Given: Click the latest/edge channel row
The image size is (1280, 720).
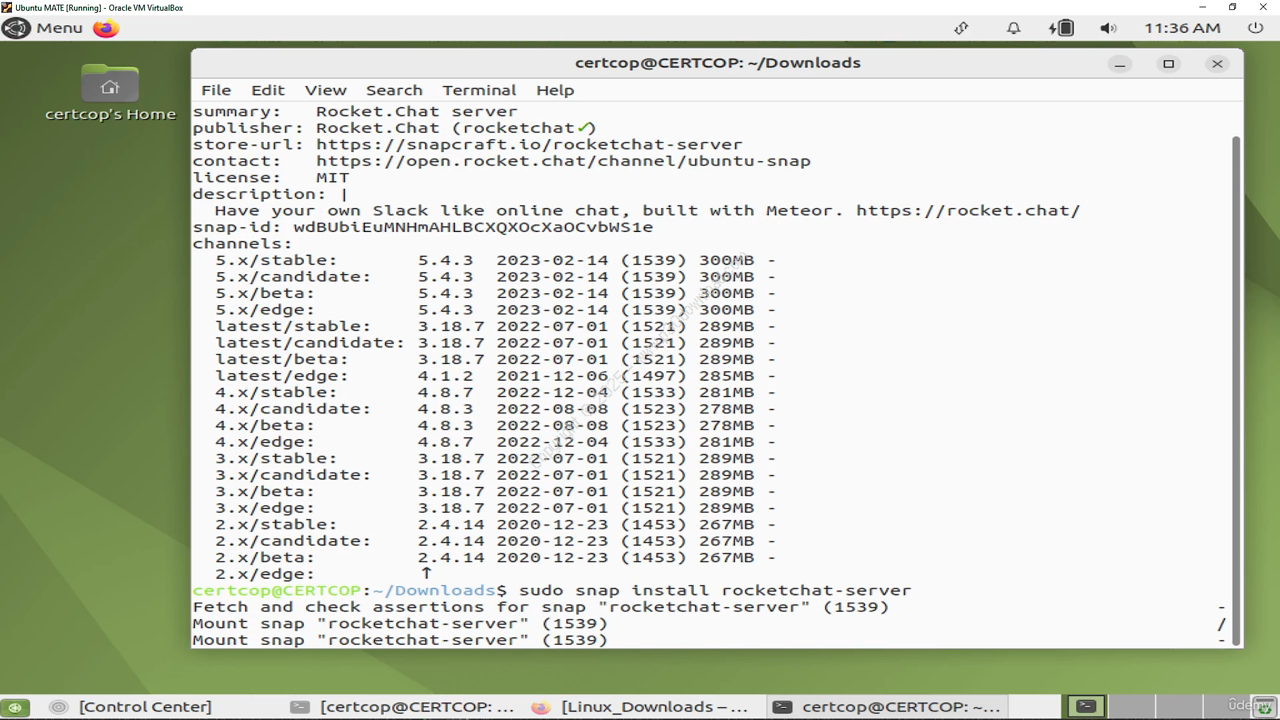Looking at the screenshot, I should [x=495, y=376].
